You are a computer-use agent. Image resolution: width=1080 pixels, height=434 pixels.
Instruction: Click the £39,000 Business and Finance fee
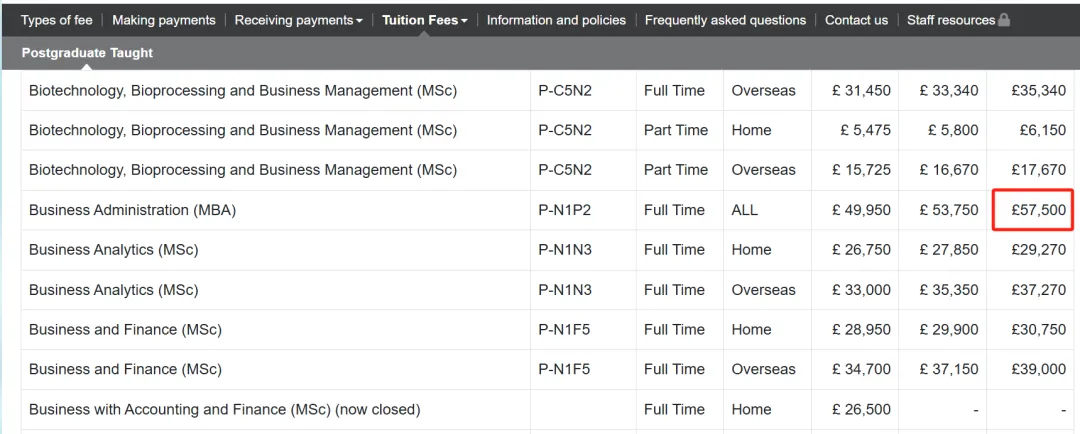click(x=1038, y=369)
